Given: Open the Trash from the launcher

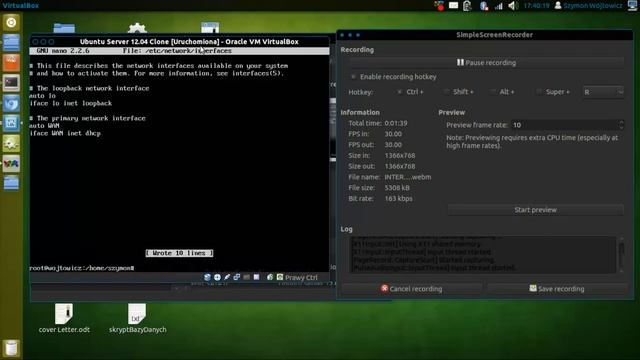Looking at the screenshot, I should (x=11, y=348).
